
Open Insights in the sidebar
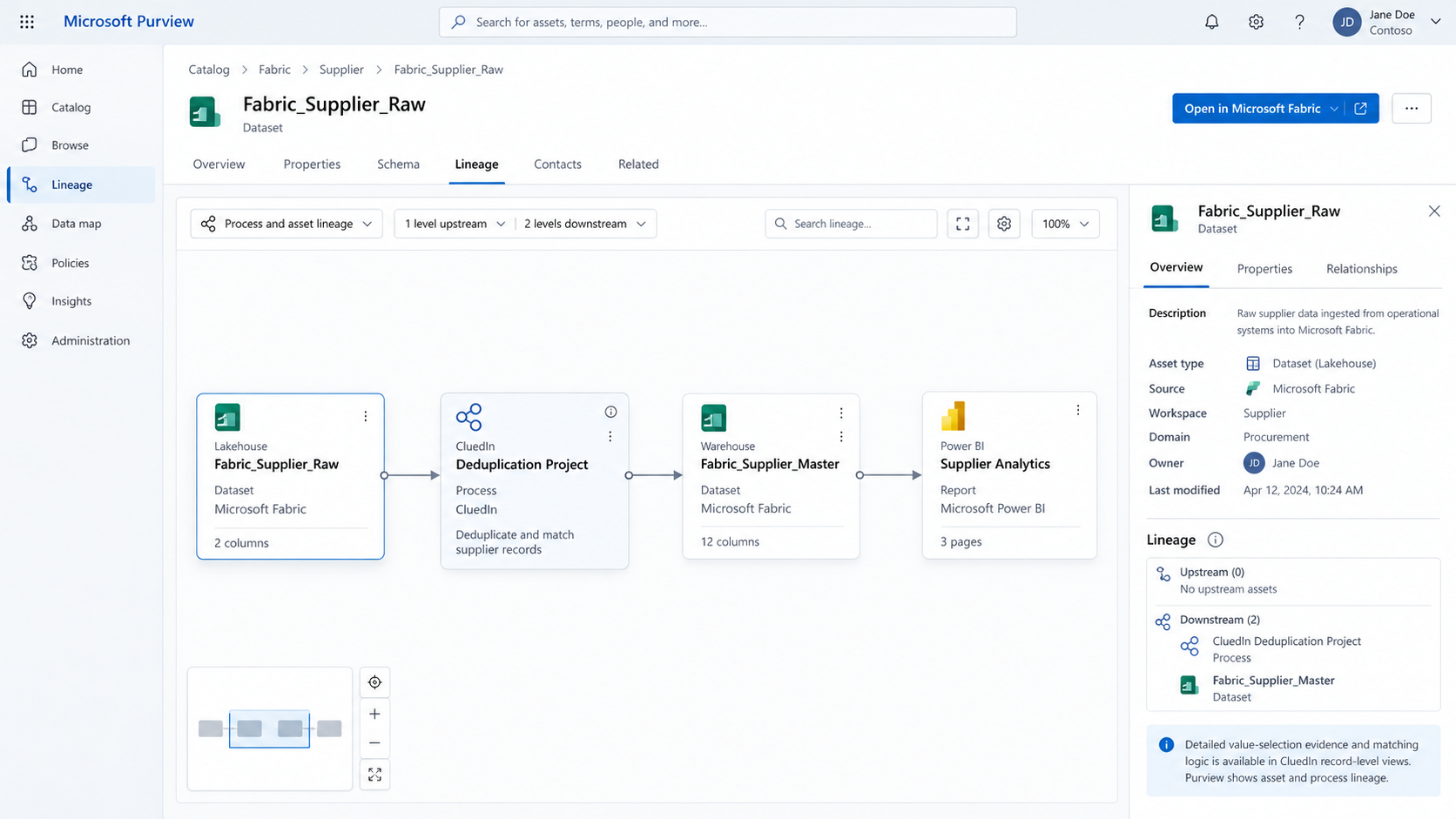point(81,301)
